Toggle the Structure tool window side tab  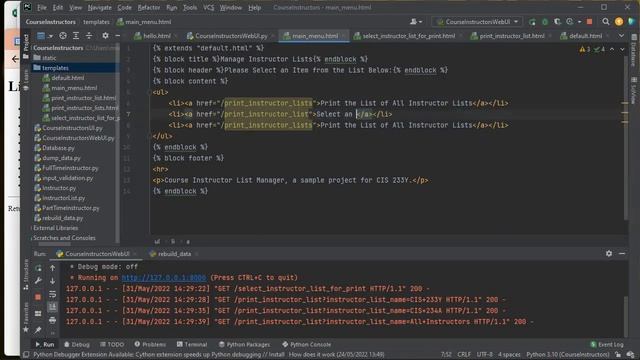pyautogui.click(x=26, y=276)
